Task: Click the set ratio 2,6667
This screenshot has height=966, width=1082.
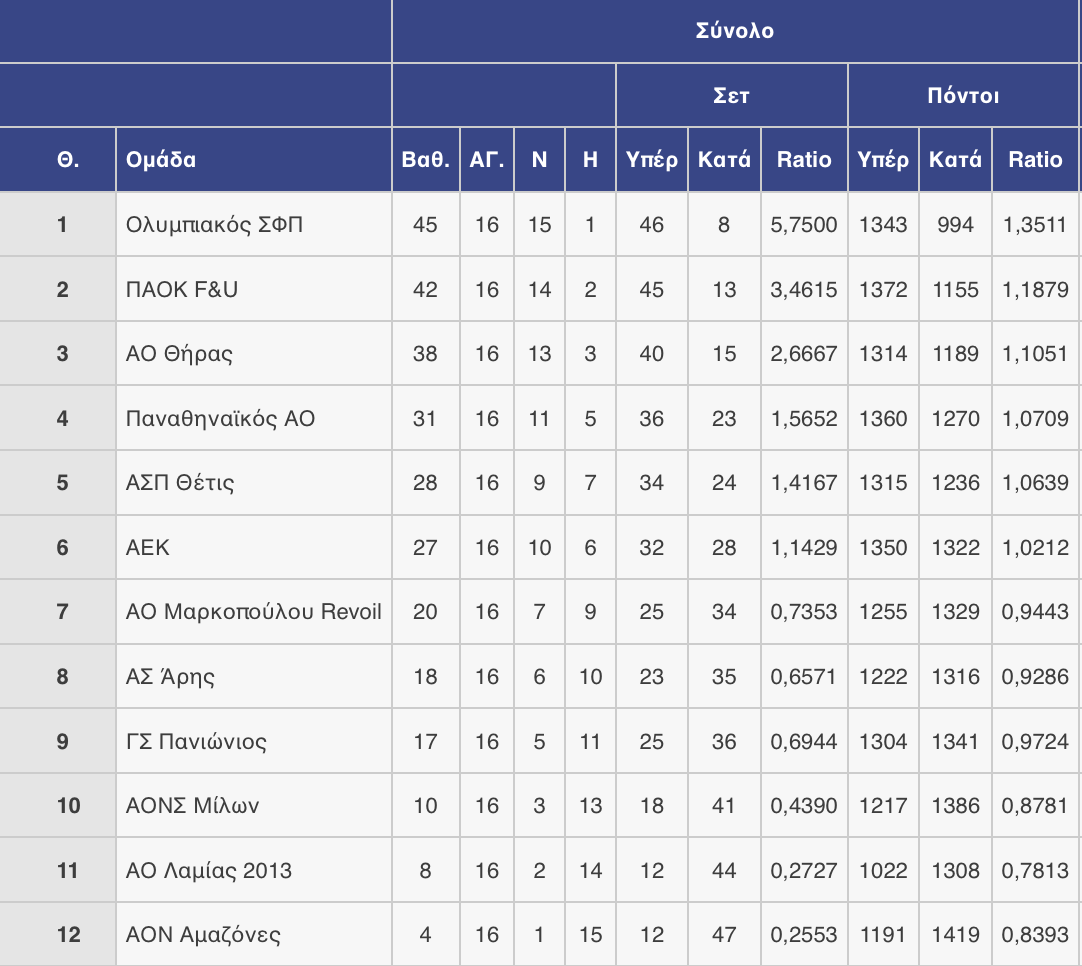Action: click(804, 354)
